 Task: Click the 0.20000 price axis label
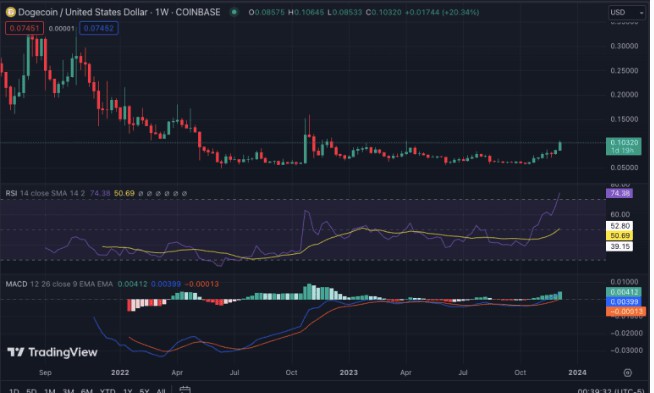[624, 95]
